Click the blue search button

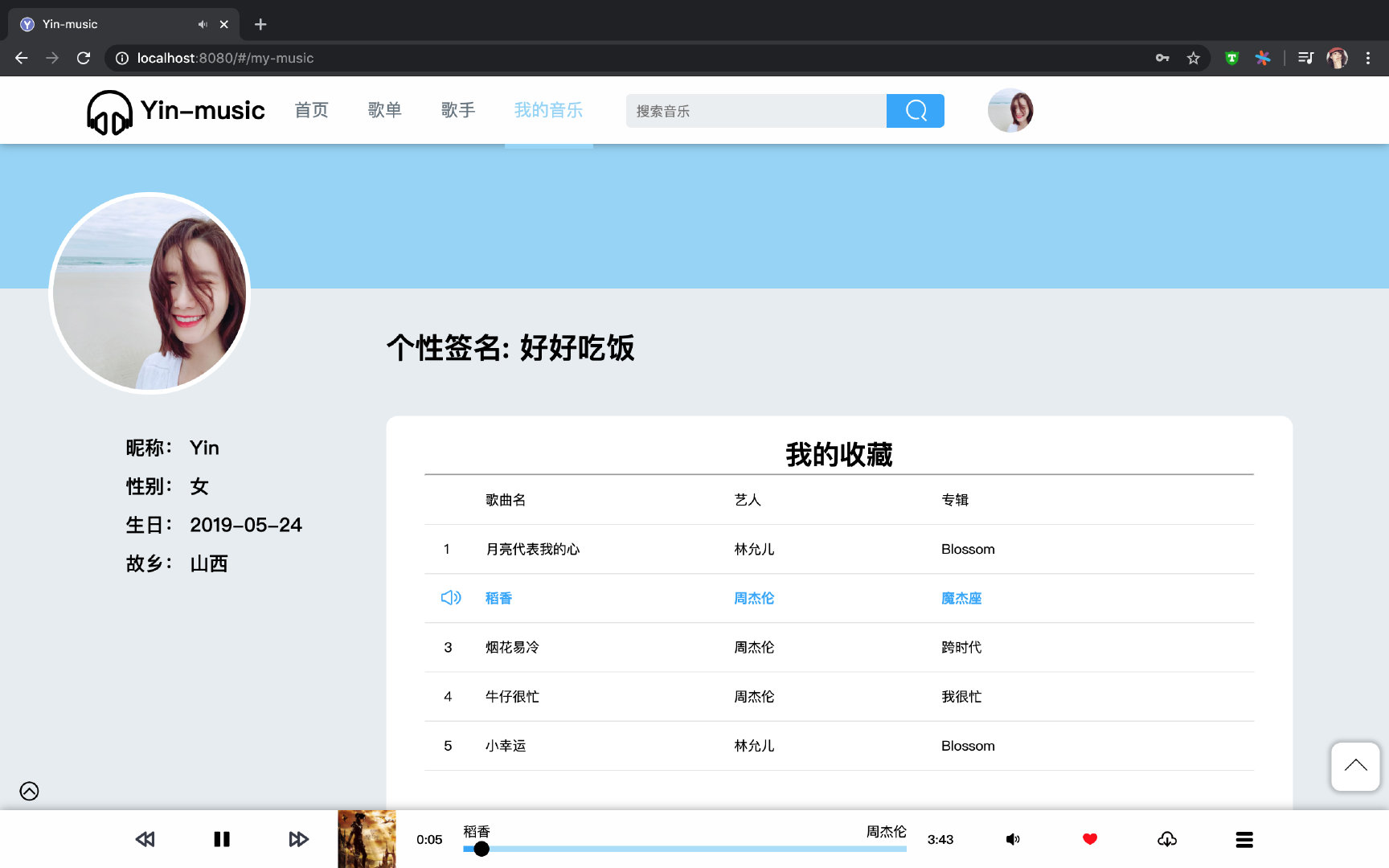click(x=916, y=111)
